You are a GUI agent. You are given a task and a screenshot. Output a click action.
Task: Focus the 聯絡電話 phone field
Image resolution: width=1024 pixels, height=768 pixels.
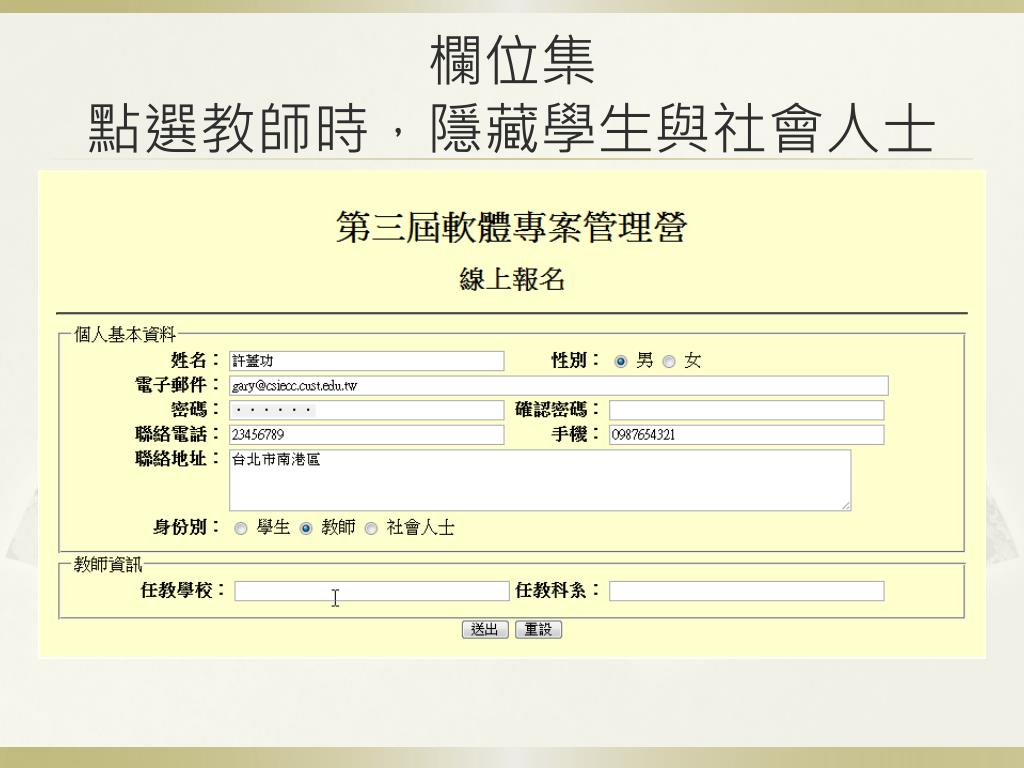[x=366, y=435]
